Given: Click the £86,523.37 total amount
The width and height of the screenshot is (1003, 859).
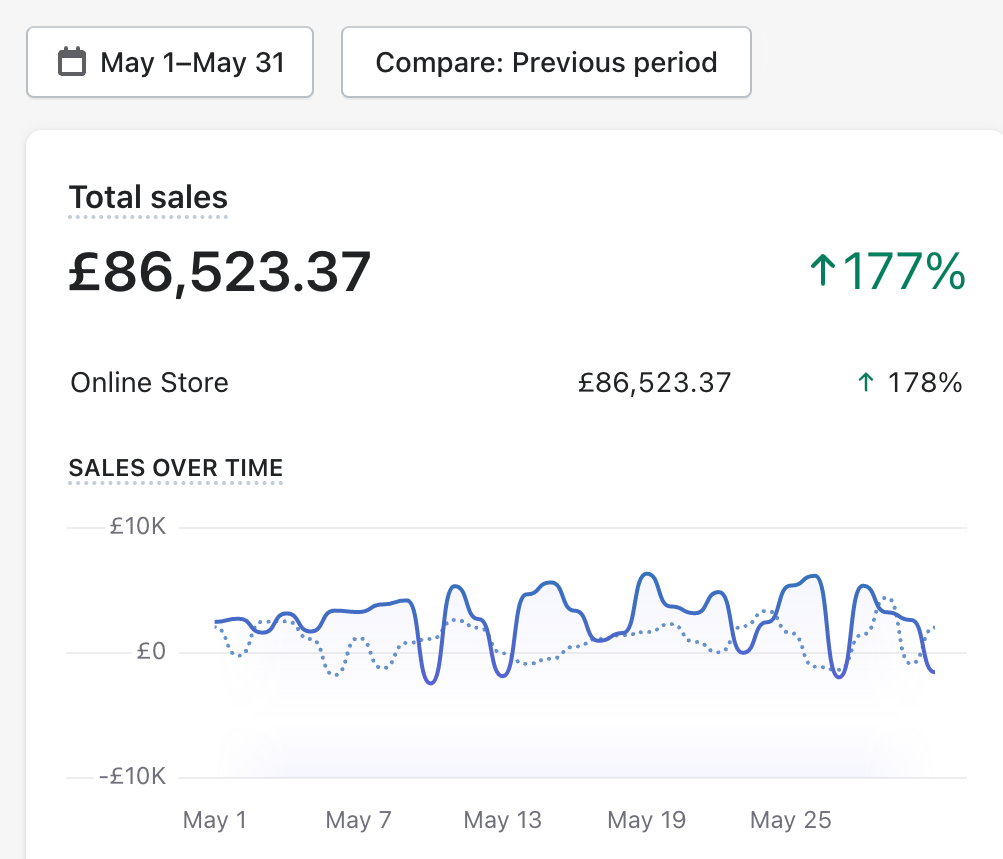Looking at the screenshot, I should [219, 270].
